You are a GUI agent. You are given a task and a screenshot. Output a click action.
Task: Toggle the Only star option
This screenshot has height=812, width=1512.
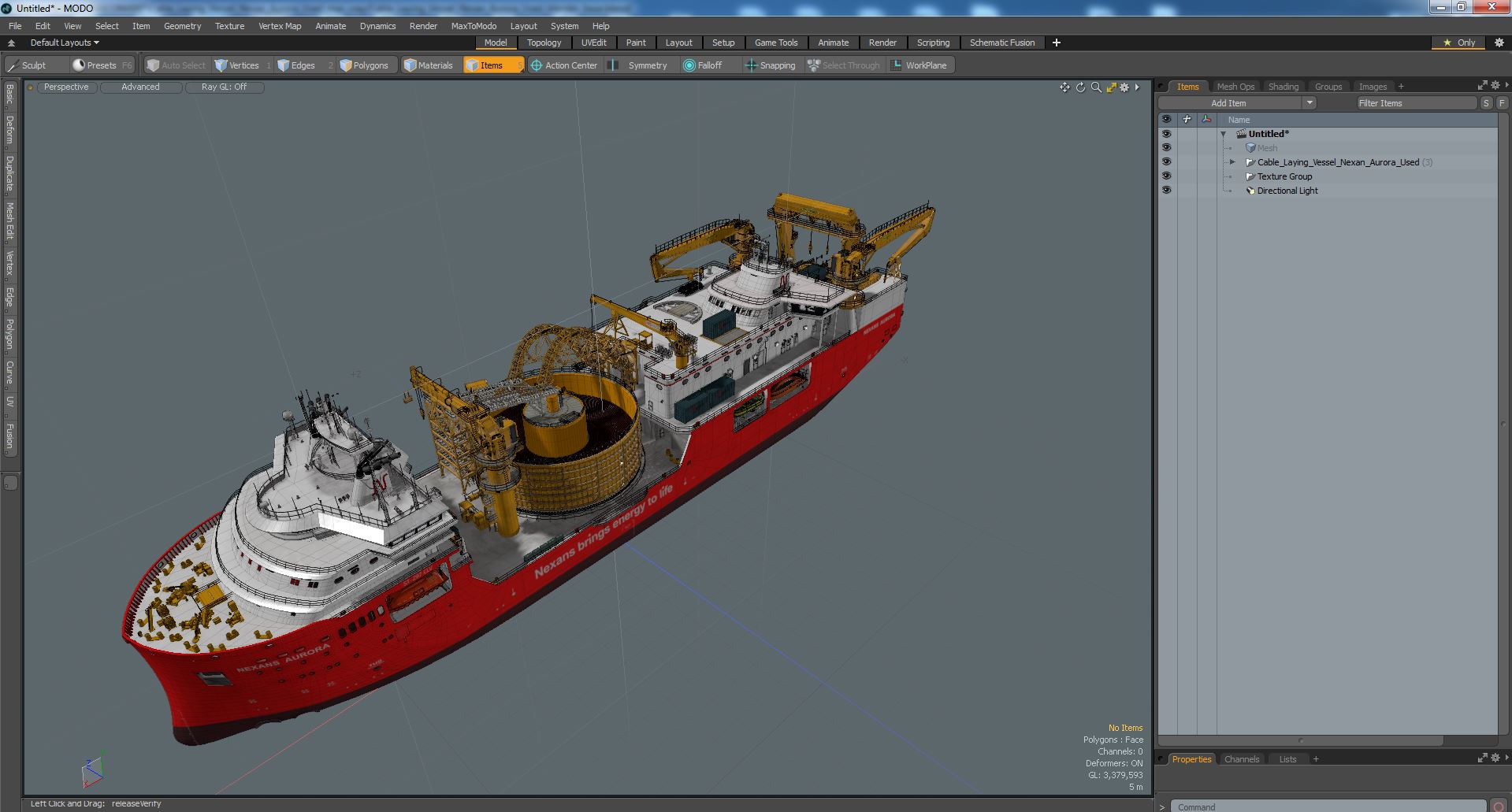(1459, 43)
